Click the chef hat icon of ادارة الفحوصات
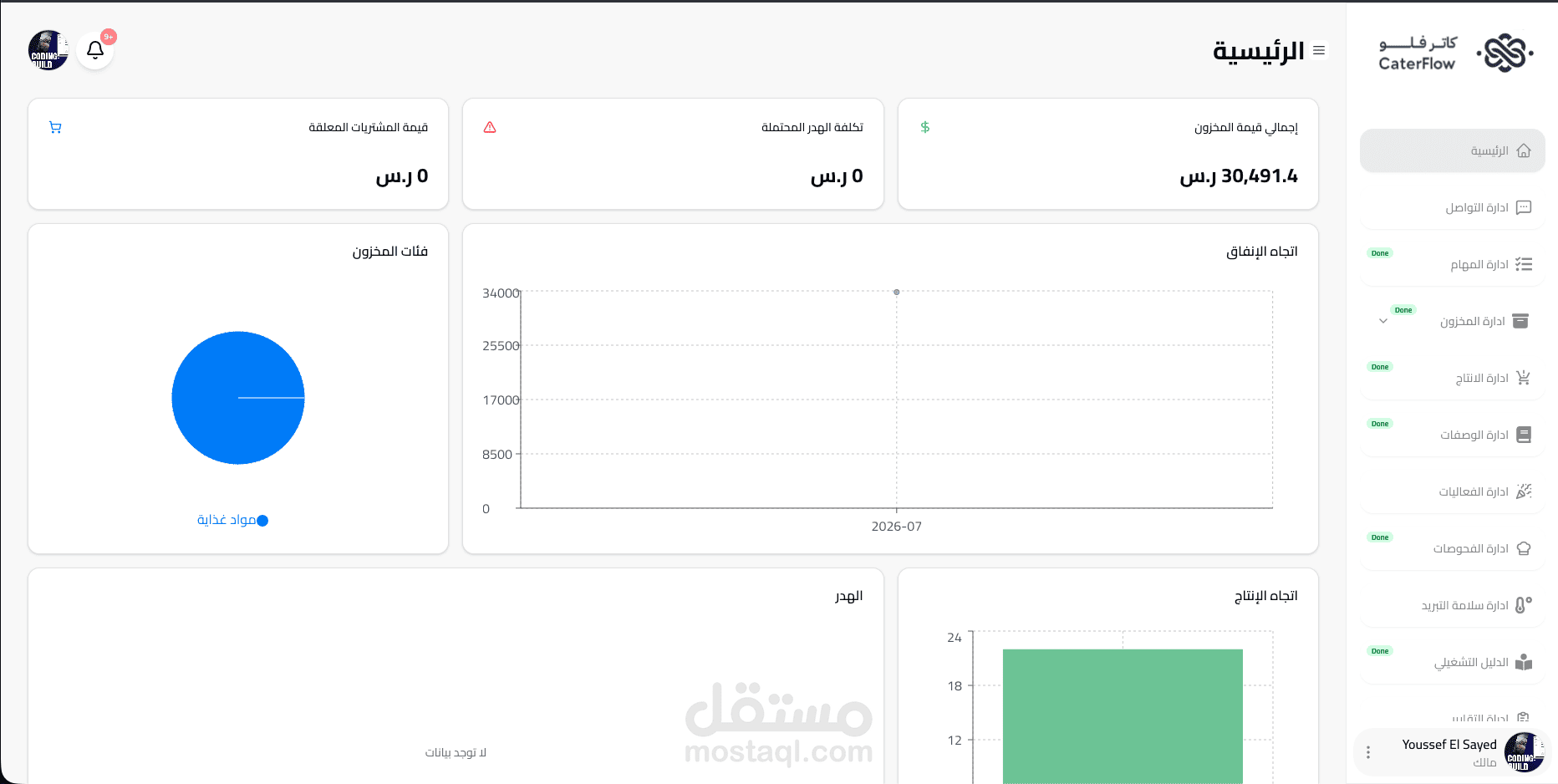 point(1524,548)
